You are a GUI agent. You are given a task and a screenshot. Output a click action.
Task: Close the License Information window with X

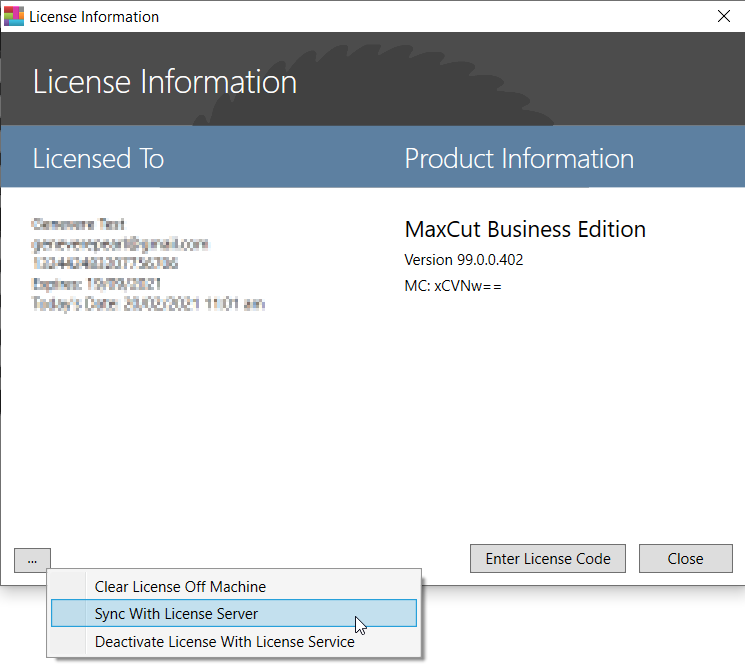[x=724, y=16]
